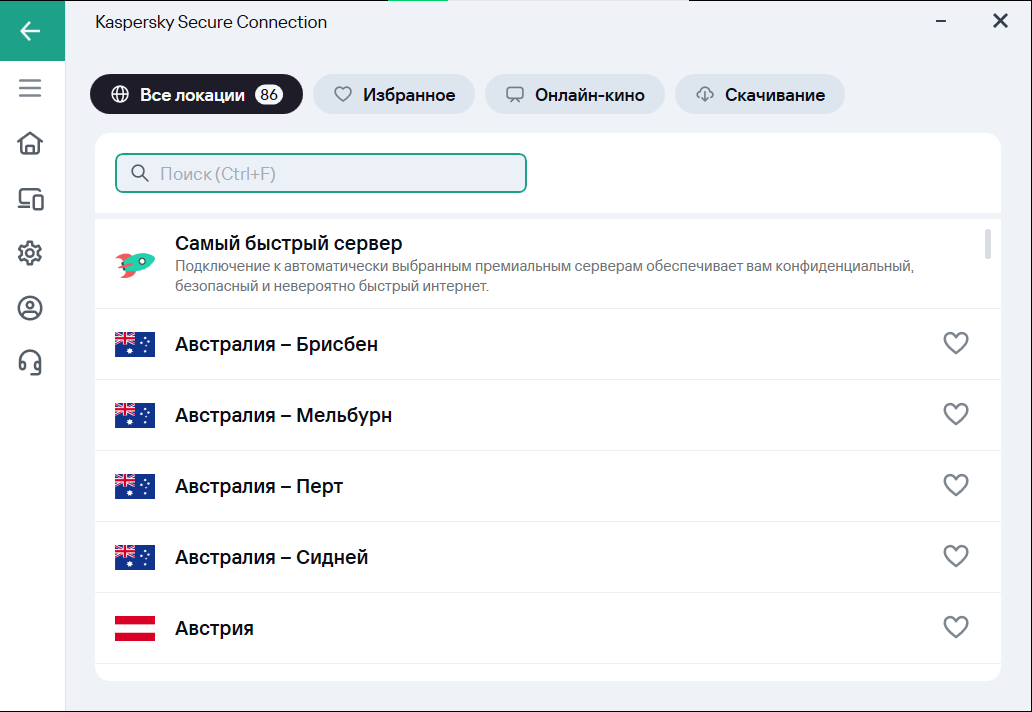1032x712 pixels.
Task: Open the devices sidebar icon
Action: 31,199
